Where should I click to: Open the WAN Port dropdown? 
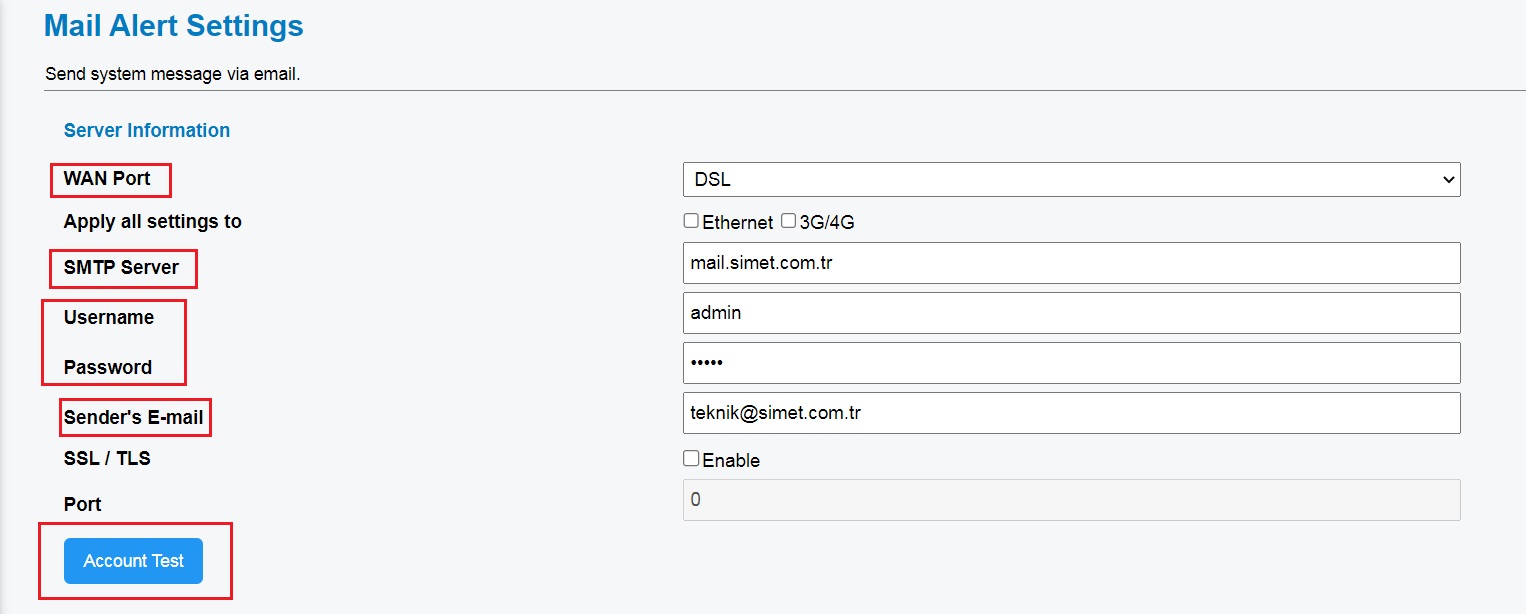(x=1071, y=180)
